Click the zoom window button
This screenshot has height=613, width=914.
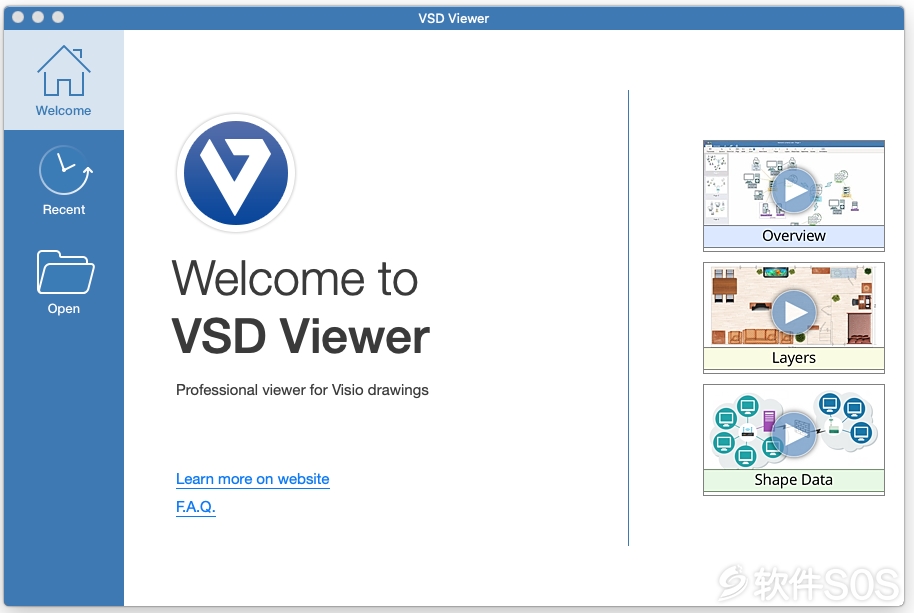point(58,17)
